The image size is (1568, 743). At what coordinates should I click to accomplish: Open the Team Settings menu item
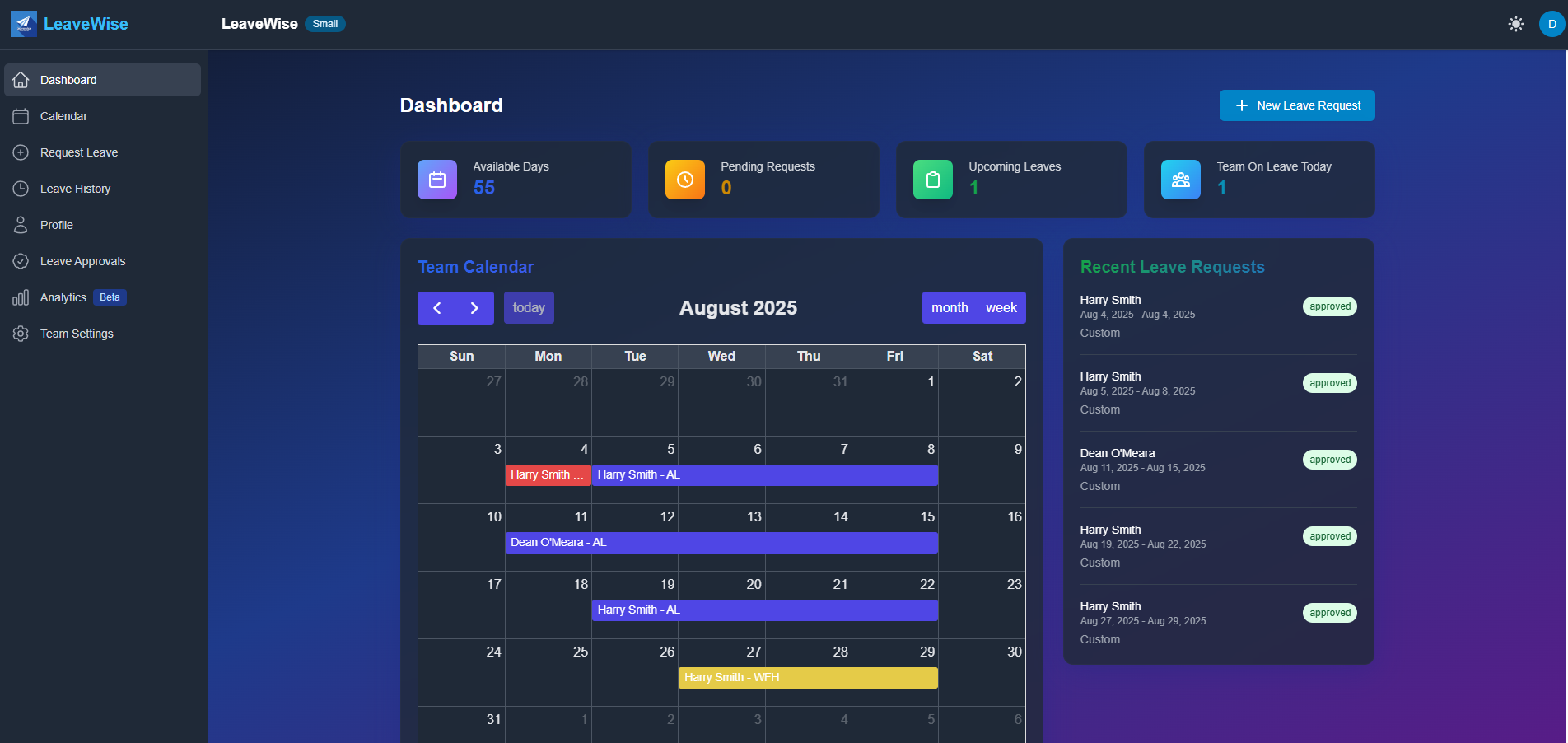click(x=102, y=334)
